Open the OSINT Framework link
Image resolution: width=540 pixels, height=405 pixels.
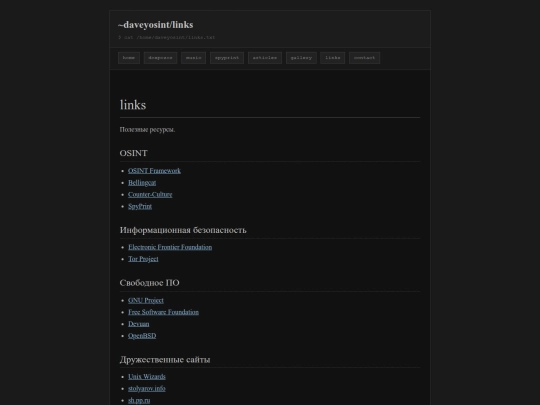point(154,171)
